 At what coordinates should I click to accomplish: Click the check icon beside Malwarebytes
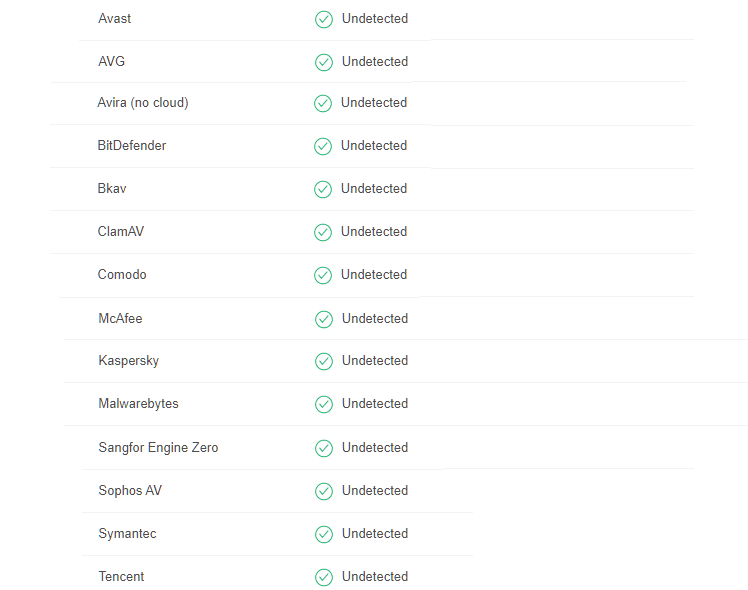coord(324,404)
